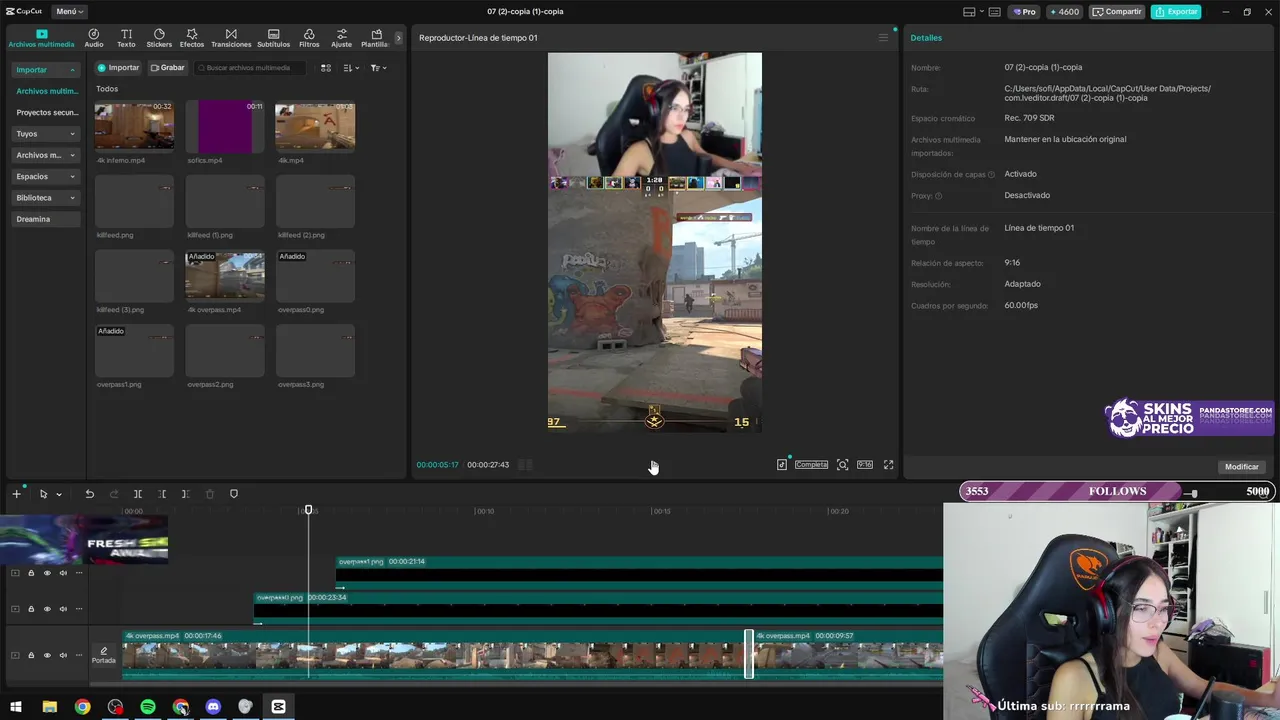Open the window layout dropdown in title bar

point(972,12)
